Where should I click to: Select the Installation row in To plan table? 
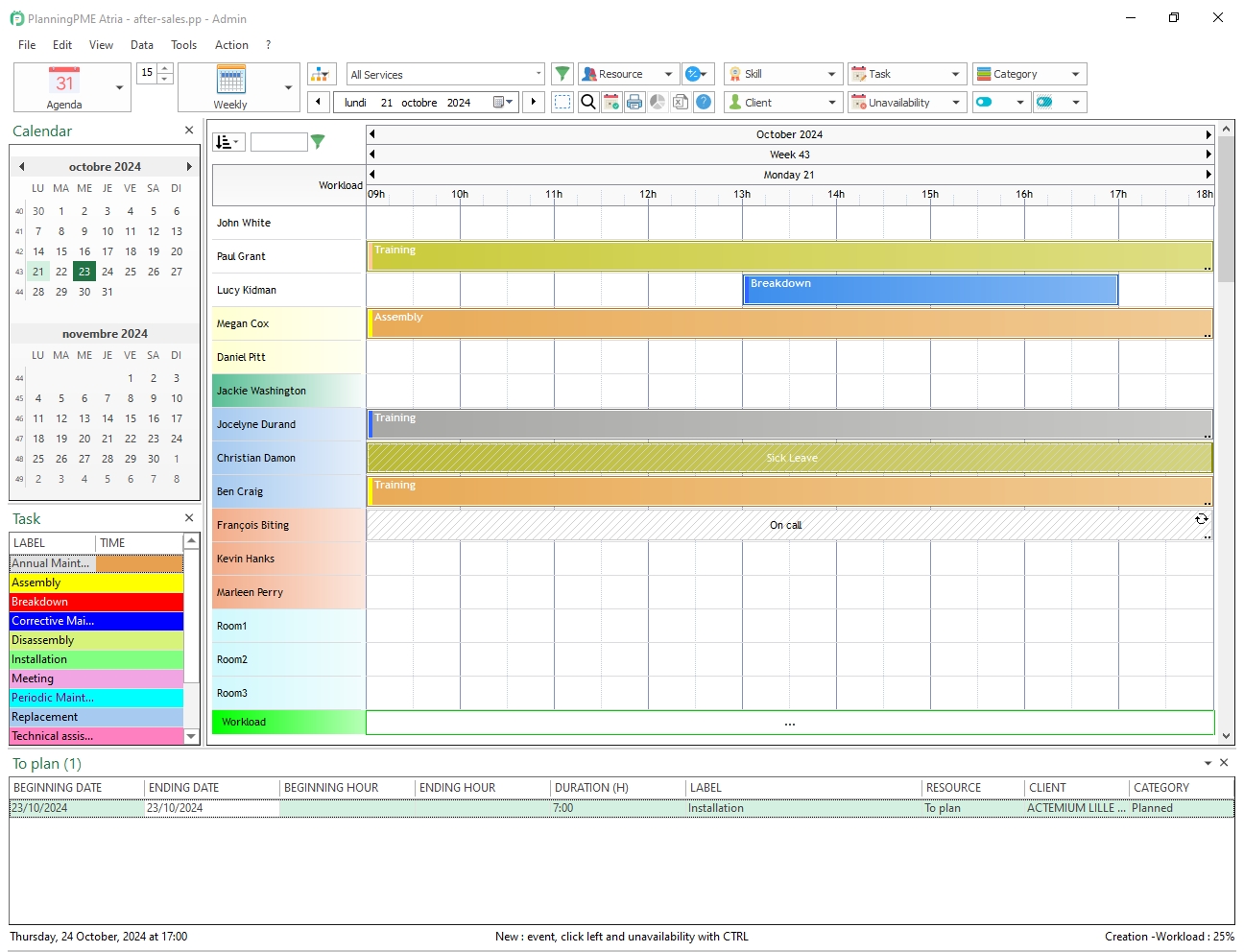click(x=621, y=808)
